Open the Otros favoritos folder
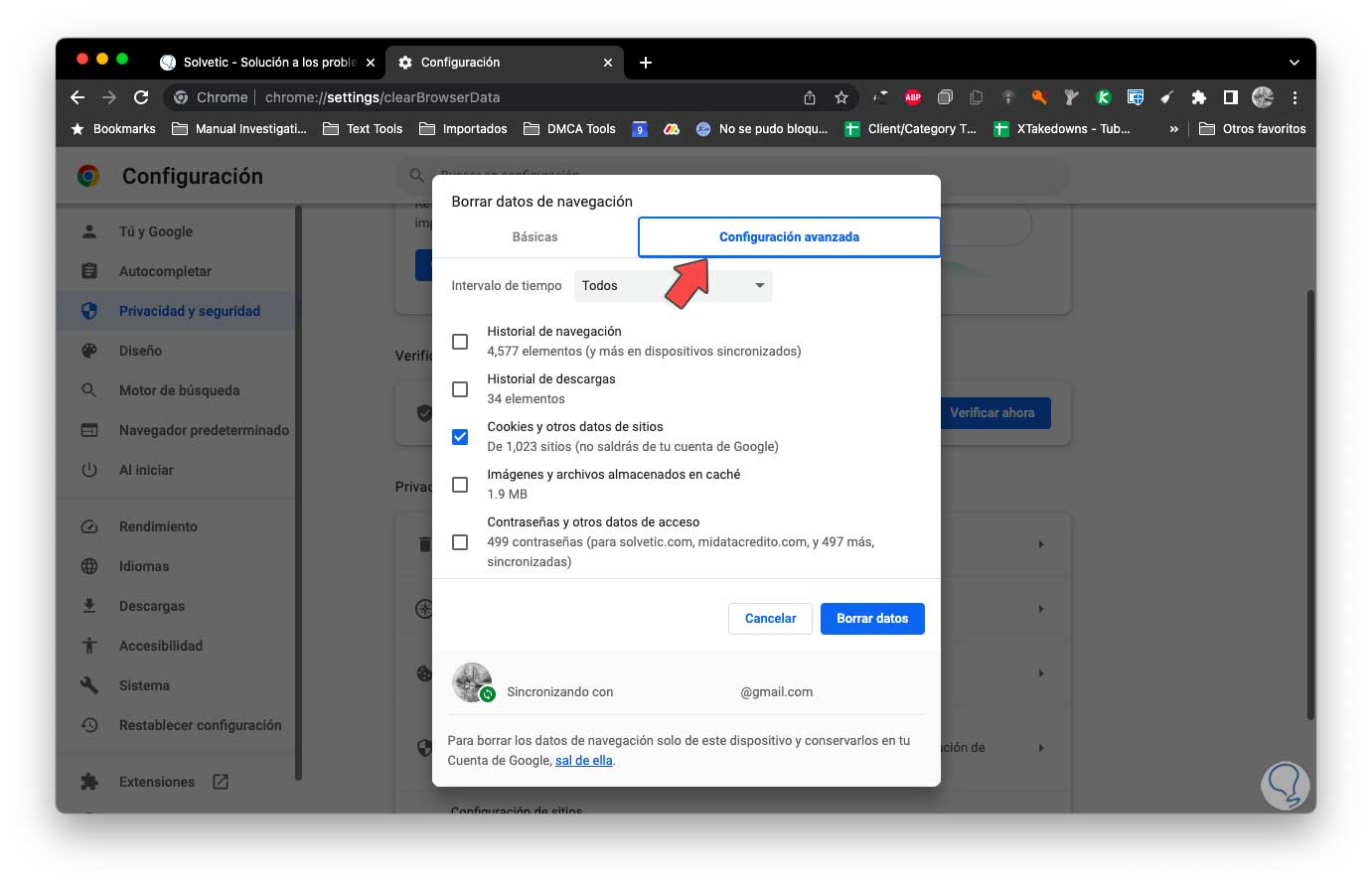 tap(1252, 129)
